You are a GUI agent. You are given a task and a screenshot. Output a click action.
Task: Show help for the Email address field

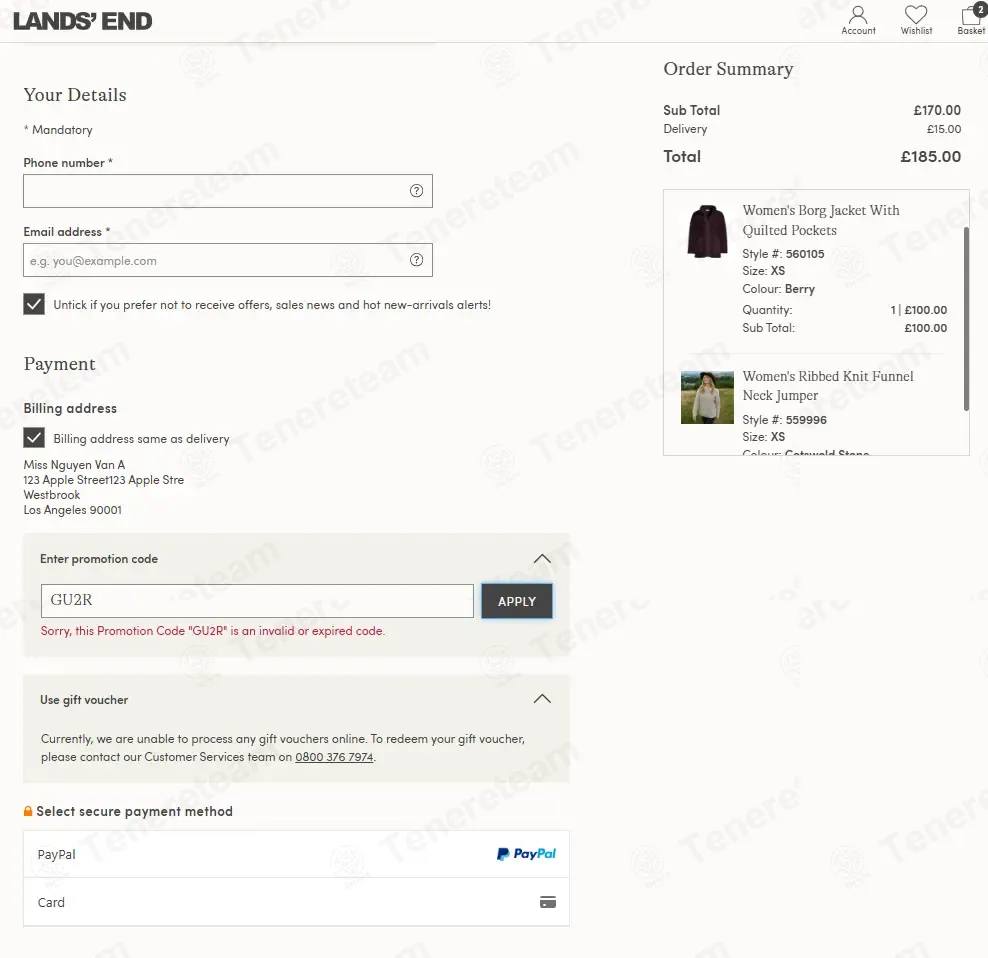(416, 260)
